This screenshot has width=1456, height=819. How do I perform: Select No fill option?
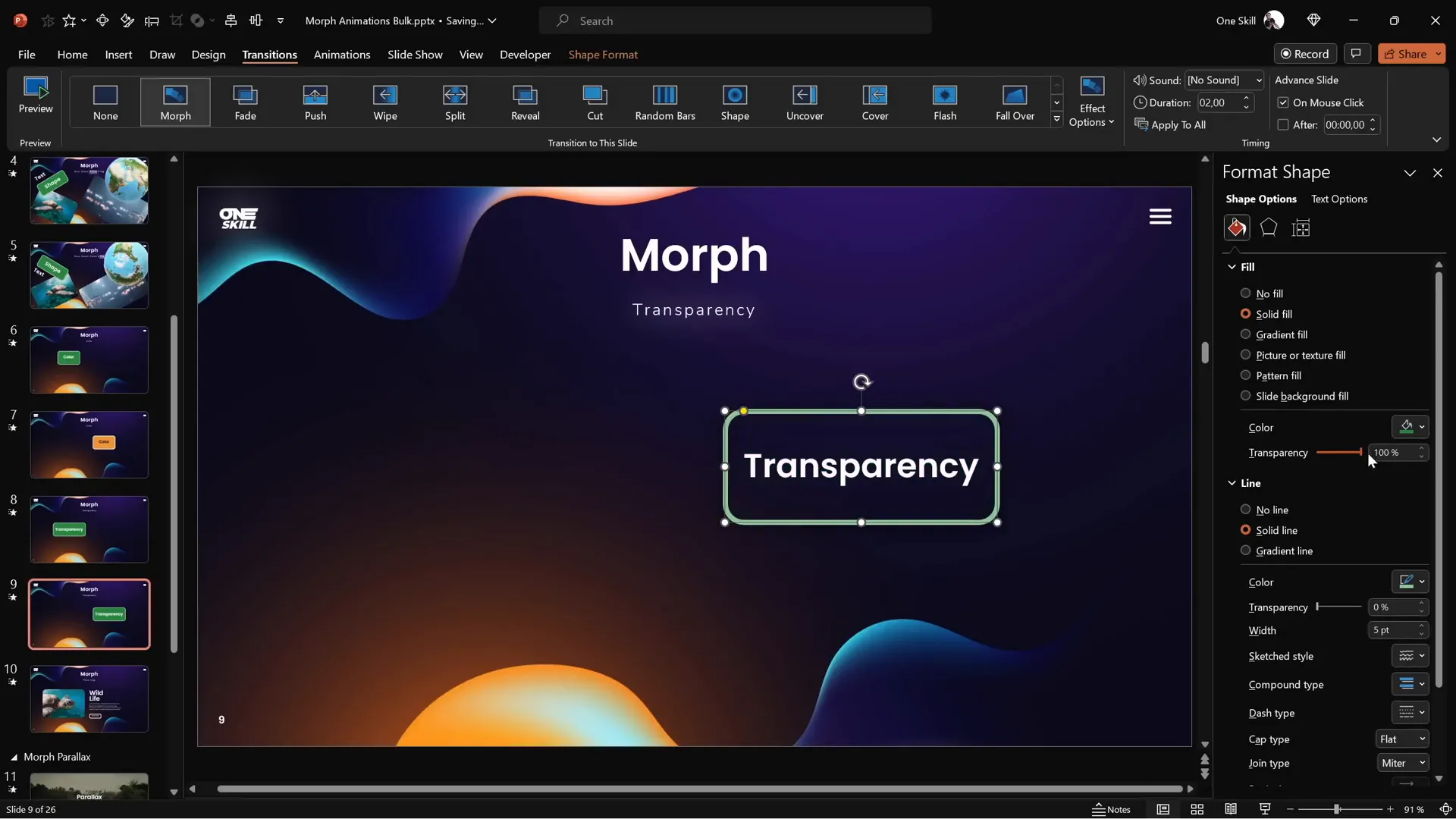tap(1262, 293)
